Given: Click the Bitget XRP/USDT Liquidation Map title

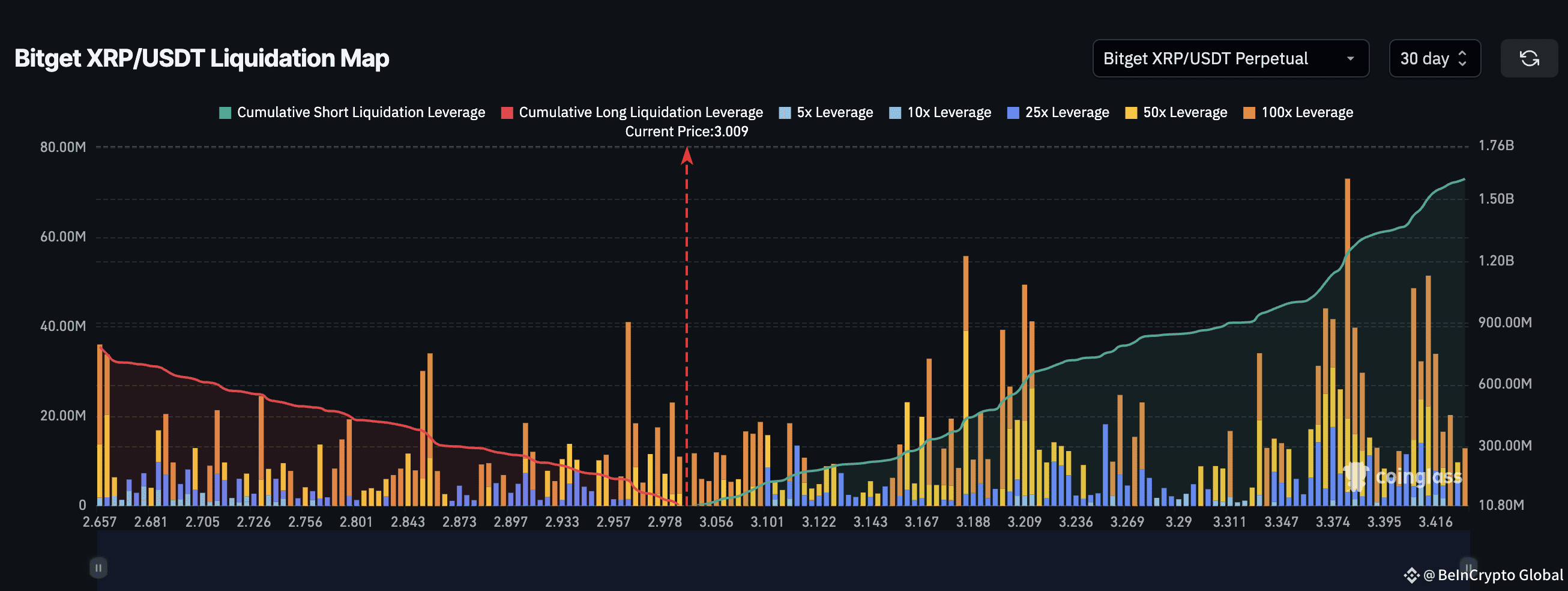Looking at the screenshot, I should [x=202, y=58].
